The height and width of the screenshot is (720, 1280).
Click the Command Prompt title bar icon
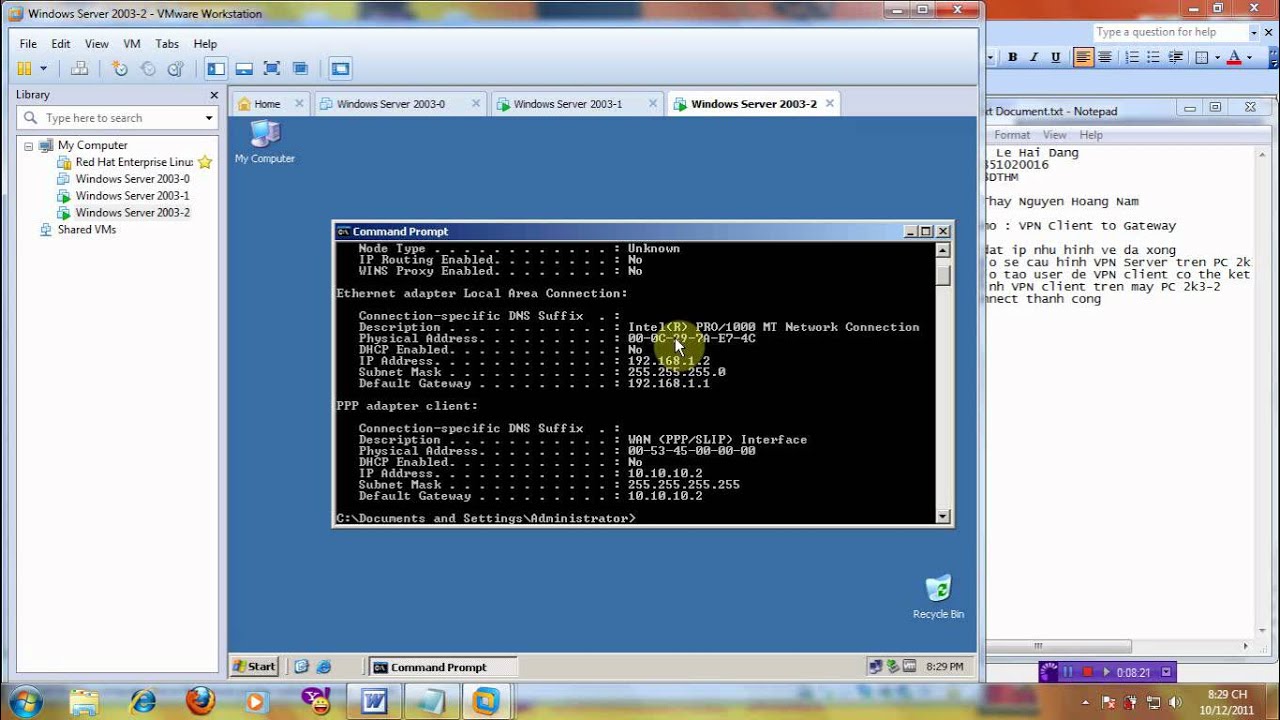(343, 231)
